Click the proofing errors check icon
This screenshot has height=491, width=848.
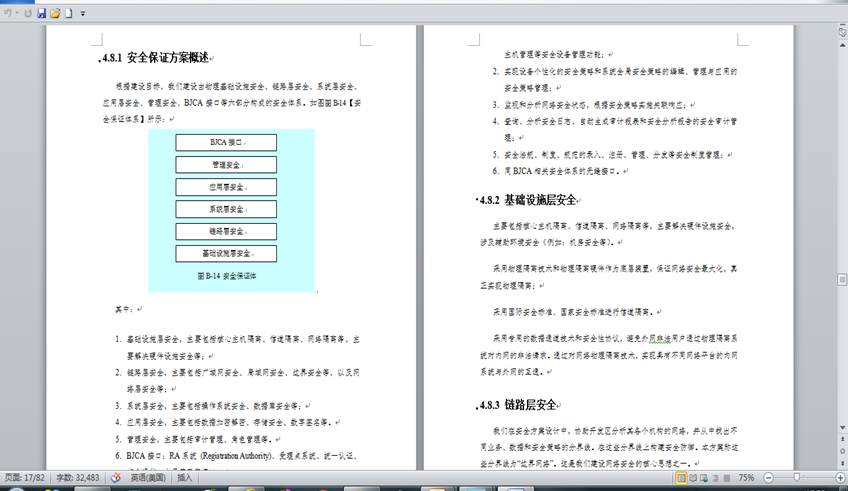point(116,478)
